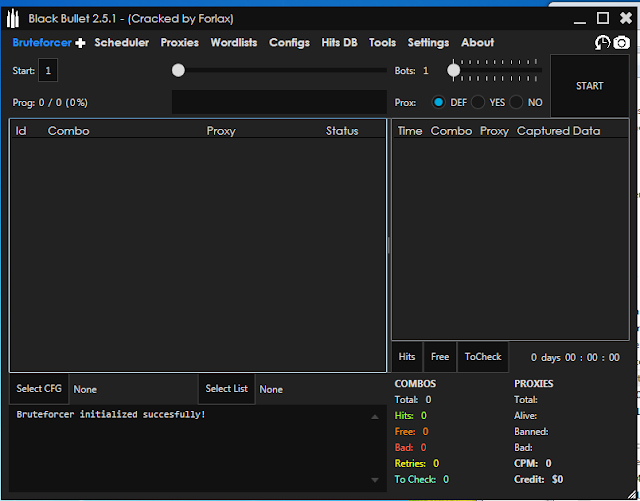Click the bullets app logo icon
The image size is (640, 501).
click(13, 18)
